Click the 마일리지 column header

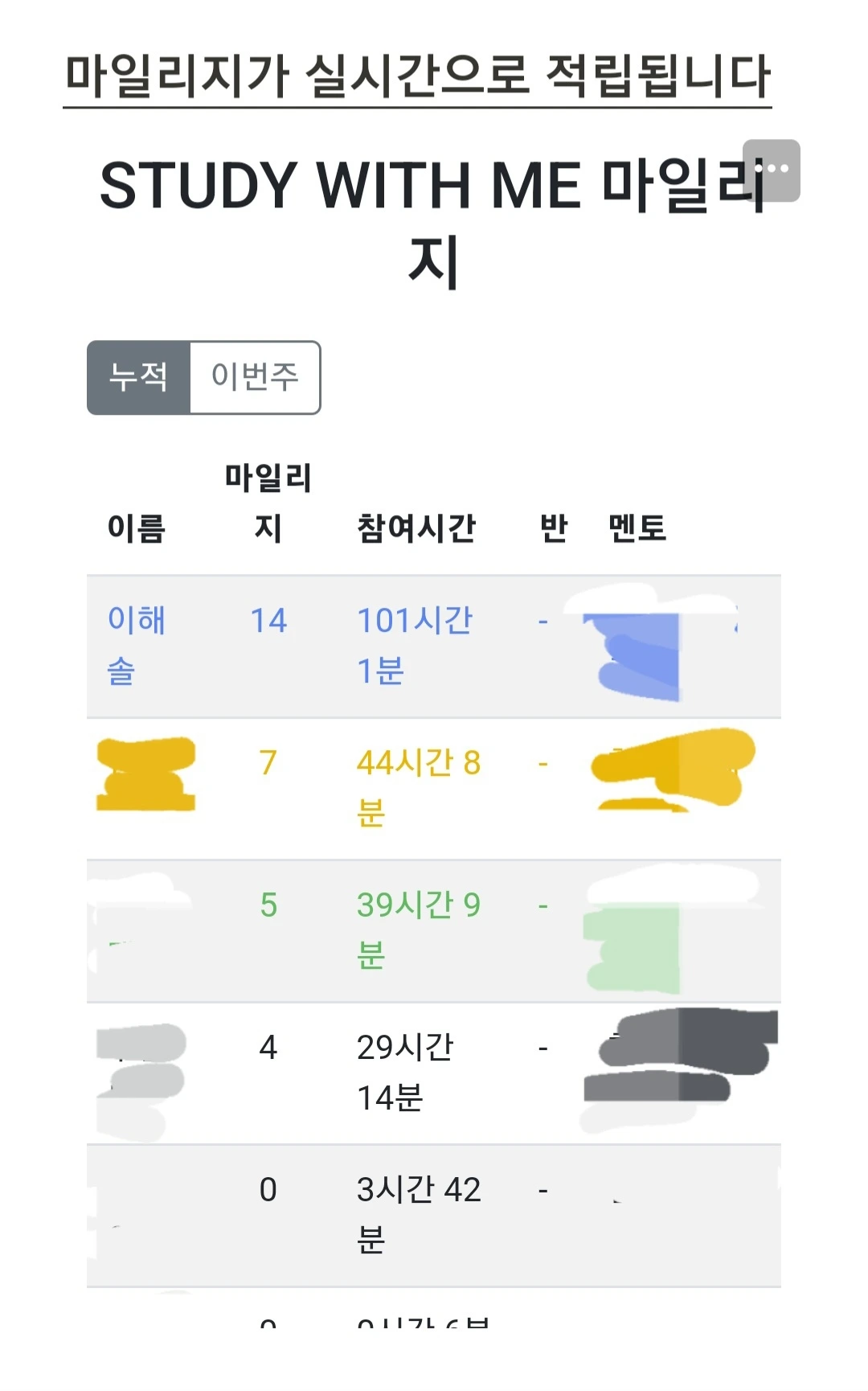[268, 503]
